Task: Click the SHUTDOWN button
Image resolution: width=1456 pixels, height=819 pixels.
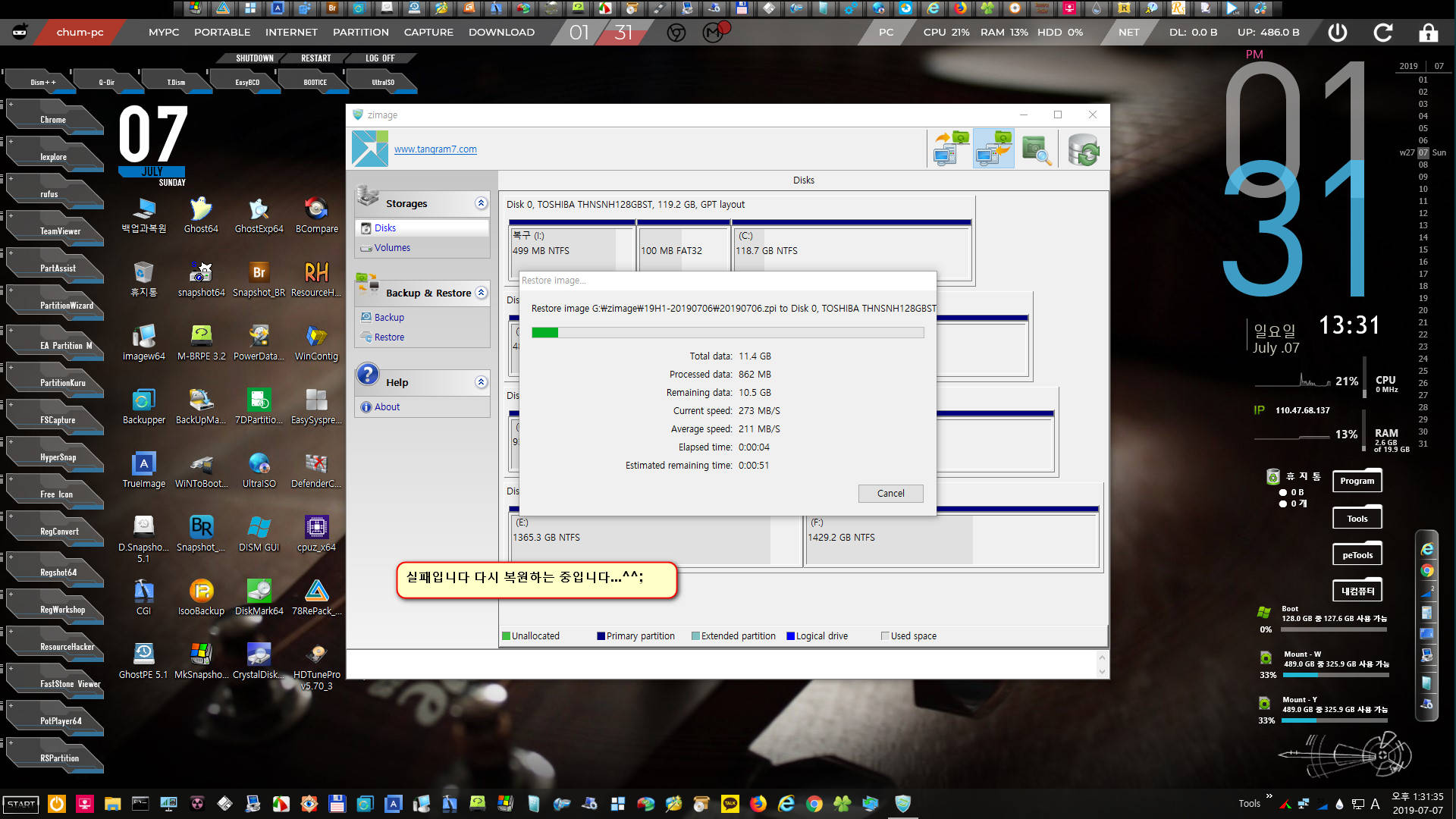Action: 254,58
